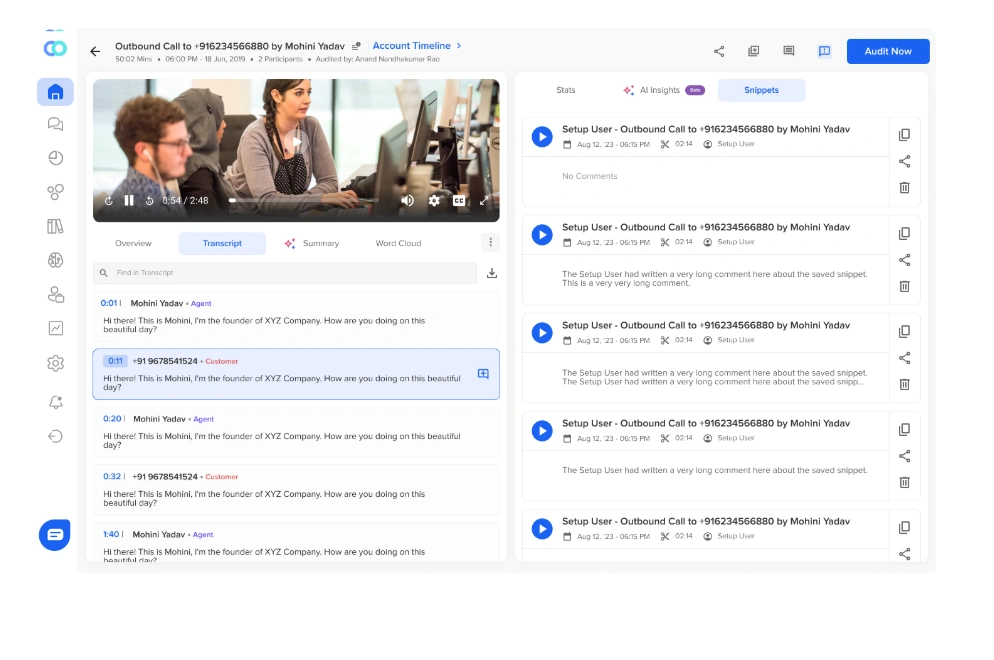Click the Audit Now button
This screenshot has height=660, width=994.
click(x=888, y=51)
